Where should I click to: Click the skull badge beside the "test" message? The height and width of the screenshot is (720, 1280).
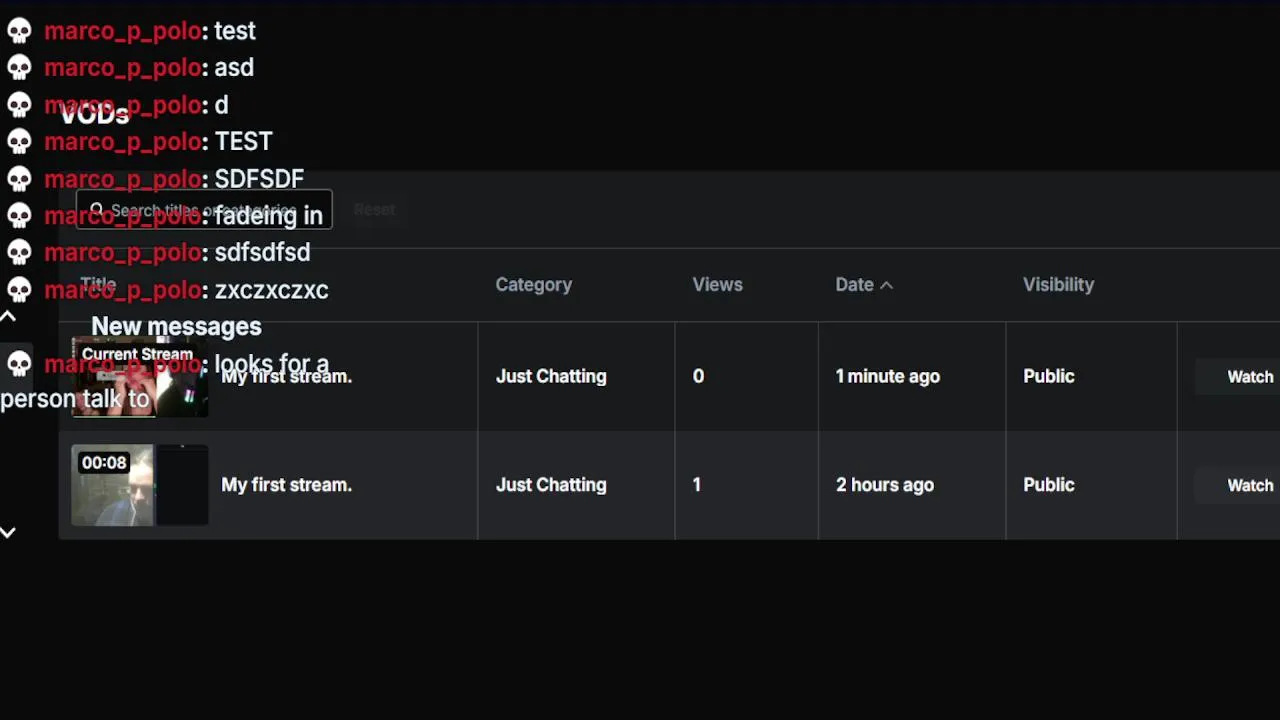(x=19, y=31)
